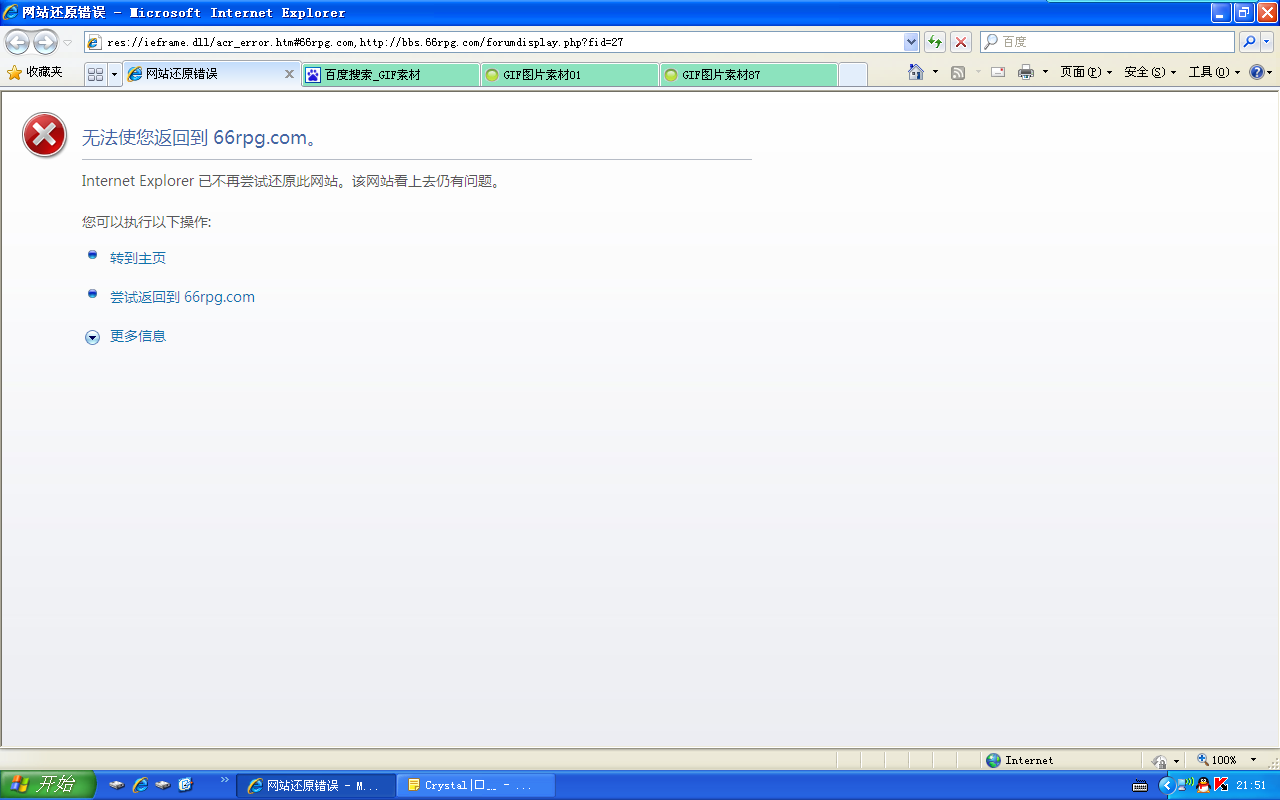Open the 收藏夹 favorites button
This screenshot has height=800, width=1280.
click(x=35, y=73)
